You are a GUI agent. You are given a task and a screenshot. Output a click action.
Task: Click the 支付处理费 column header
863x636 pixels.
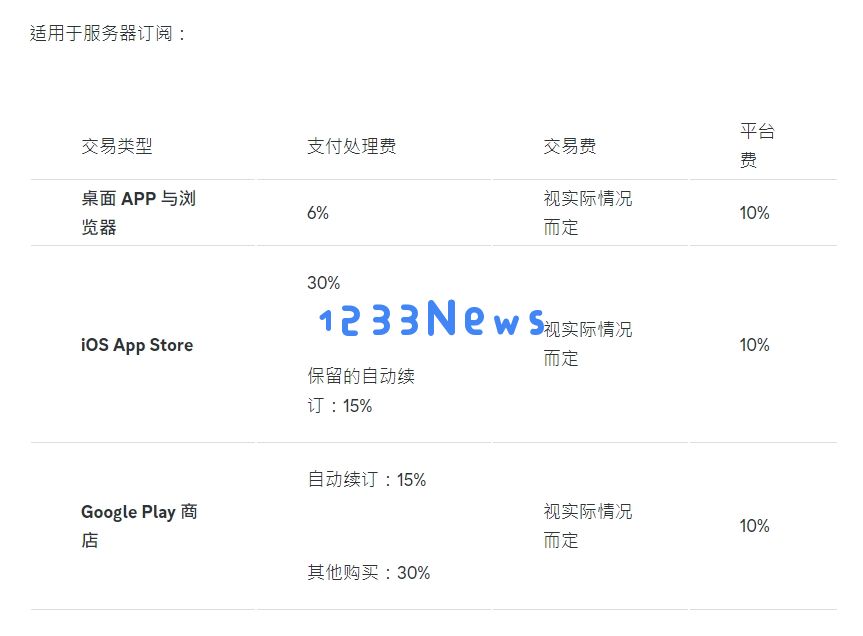point(352,146)
